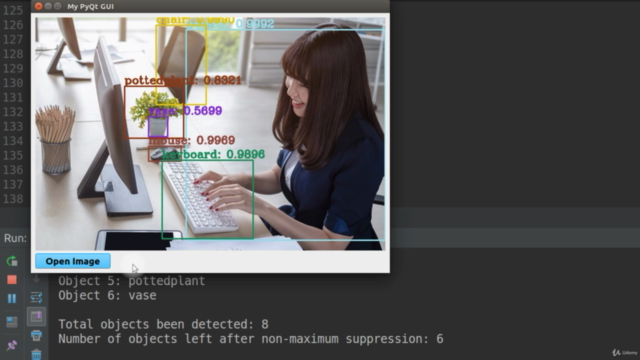Viewport: 640px width, 360px height.
Task: Click line number 134 in the editor gutter
Action: coord(13,141)
